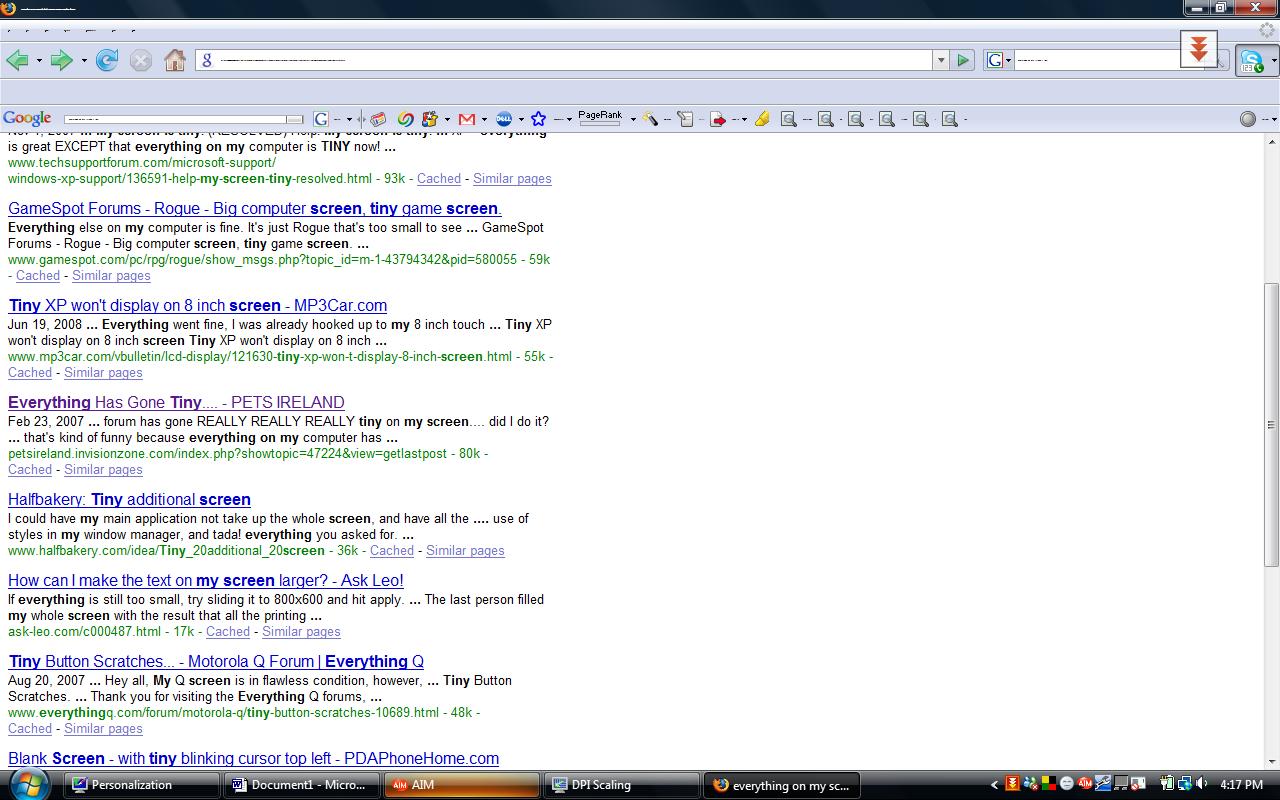Open the Windows Start orb

tap(28, 784)
